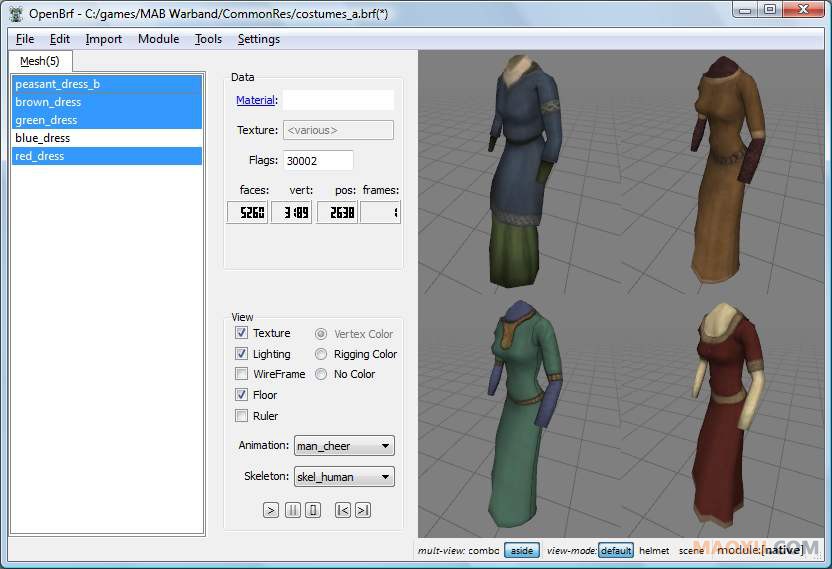Click the faces count display
This screenshot has height=569, width=832.
click(247, 212)
